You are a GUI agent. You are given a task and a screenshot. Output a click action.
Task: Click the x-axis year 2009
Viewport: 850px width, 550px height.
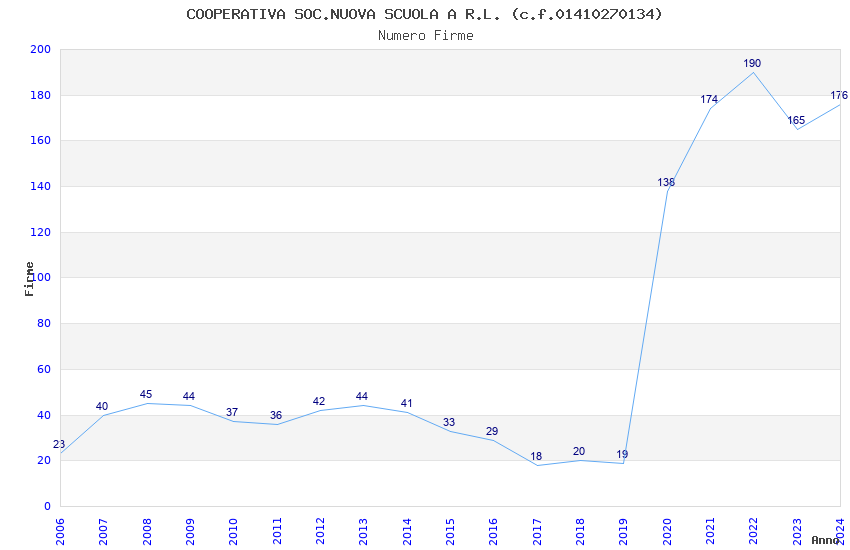pyautogui.click(x=190, y=532)
